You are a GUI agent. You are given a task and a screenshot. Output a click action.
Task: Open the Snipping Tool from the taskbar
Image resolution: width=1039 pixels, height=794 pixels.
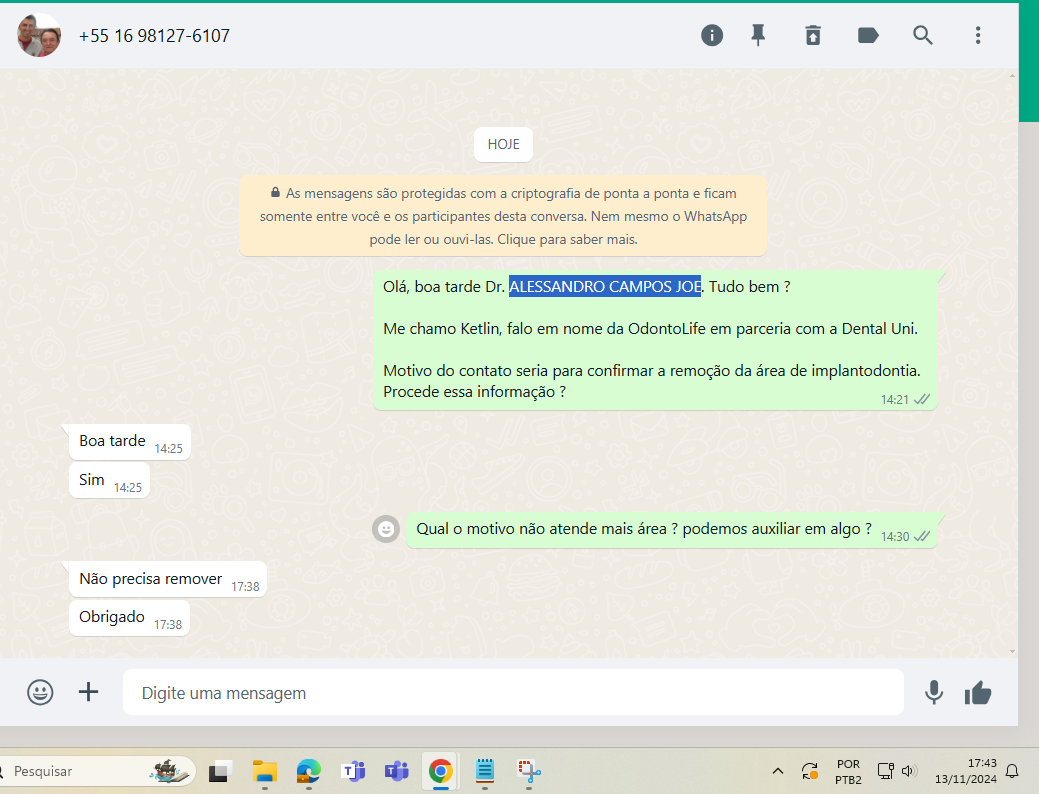tap(529, 771)
